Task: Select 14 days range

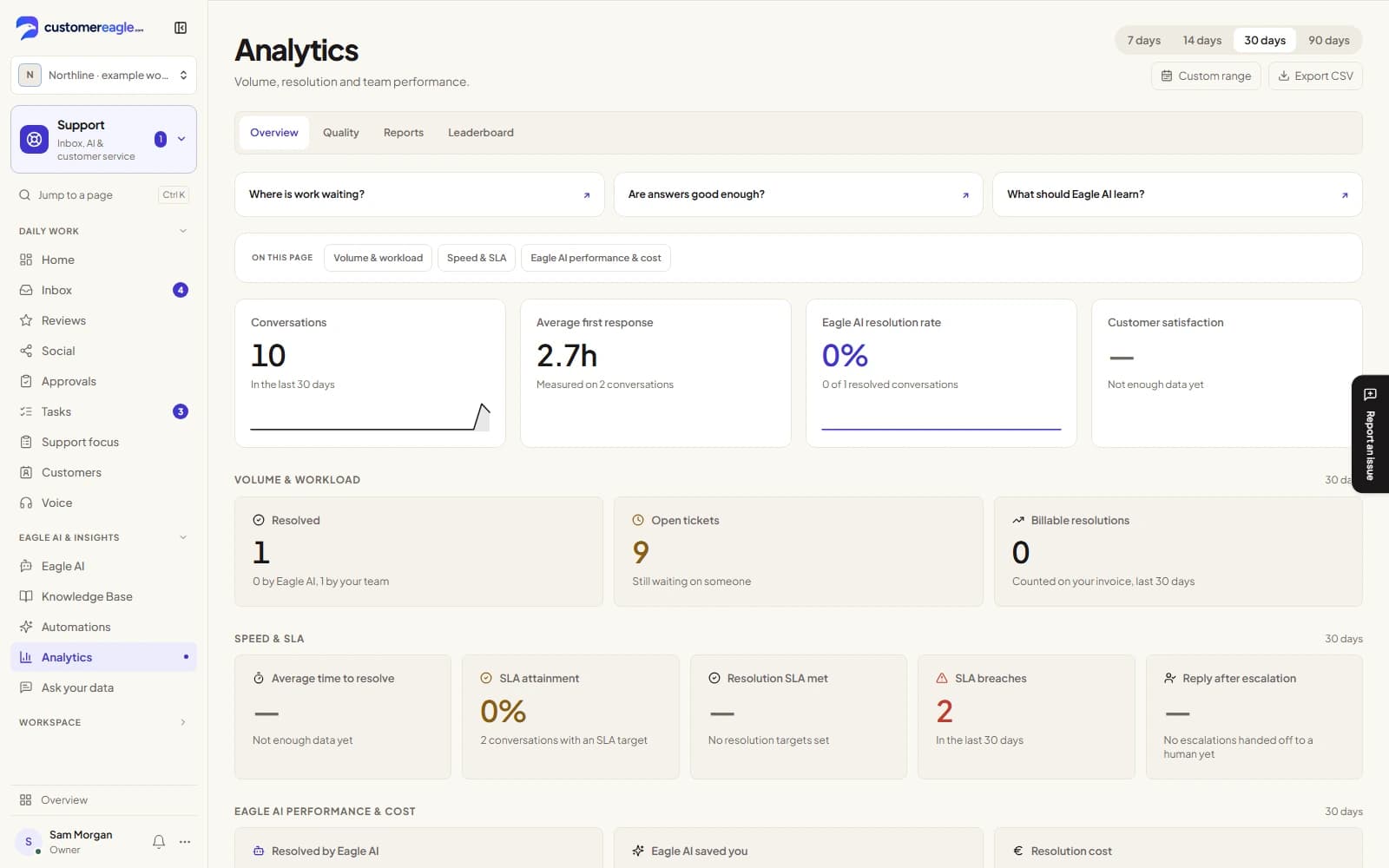Action: pyautogui.click(x=1201, y=40)
